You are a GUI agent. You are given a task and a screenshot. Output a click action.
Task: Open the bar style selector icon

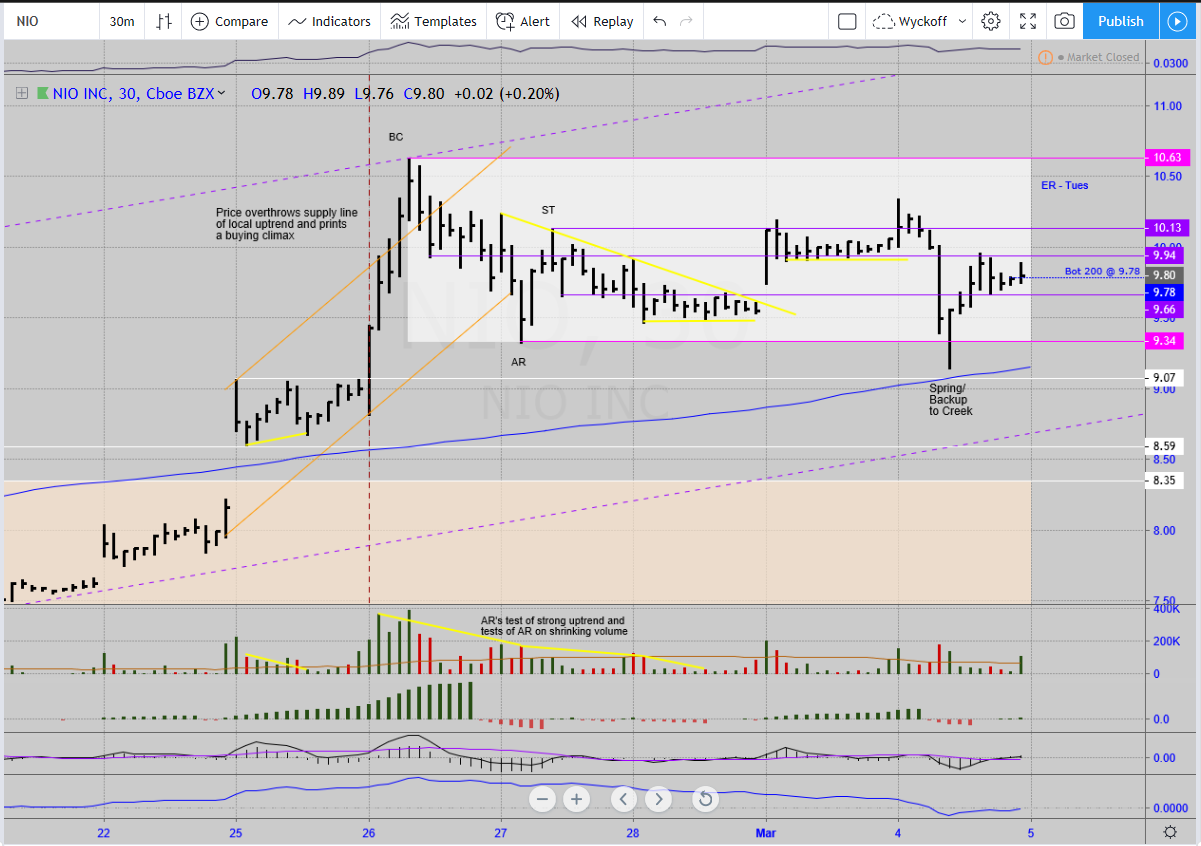(x=164, y=21)
